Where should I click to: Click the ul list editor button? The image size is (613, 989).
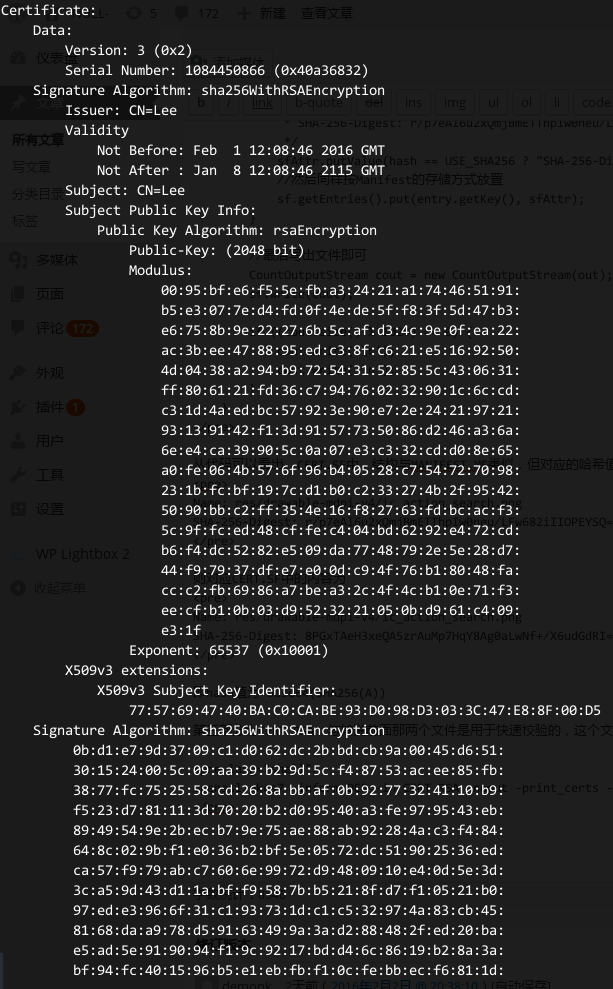coord(493,102)
